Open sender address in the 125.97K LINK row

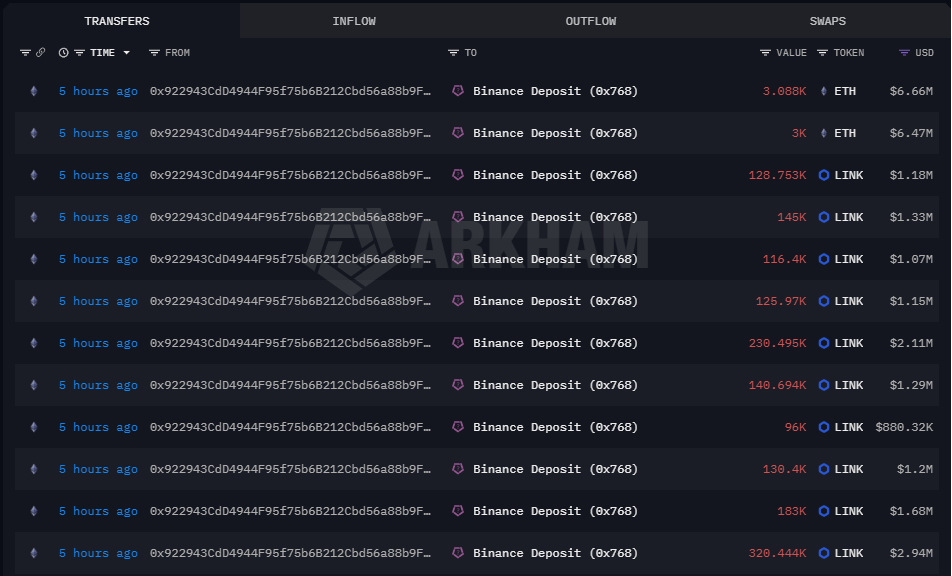pyautogui.click(x=290, y=301)
